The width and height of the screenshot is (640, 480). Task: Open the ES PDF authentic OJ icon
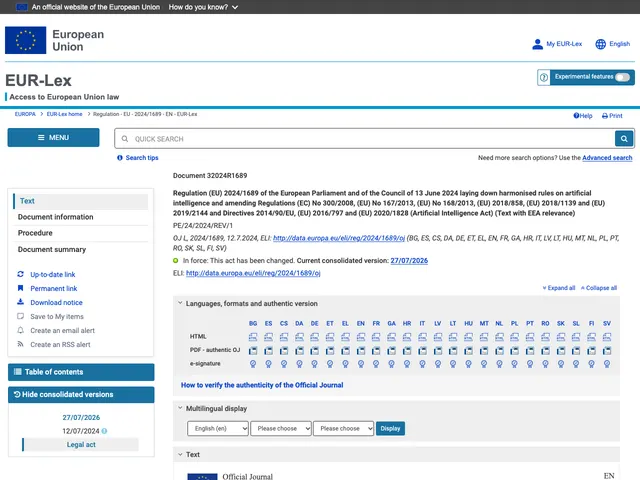click(x=268, y=351)
